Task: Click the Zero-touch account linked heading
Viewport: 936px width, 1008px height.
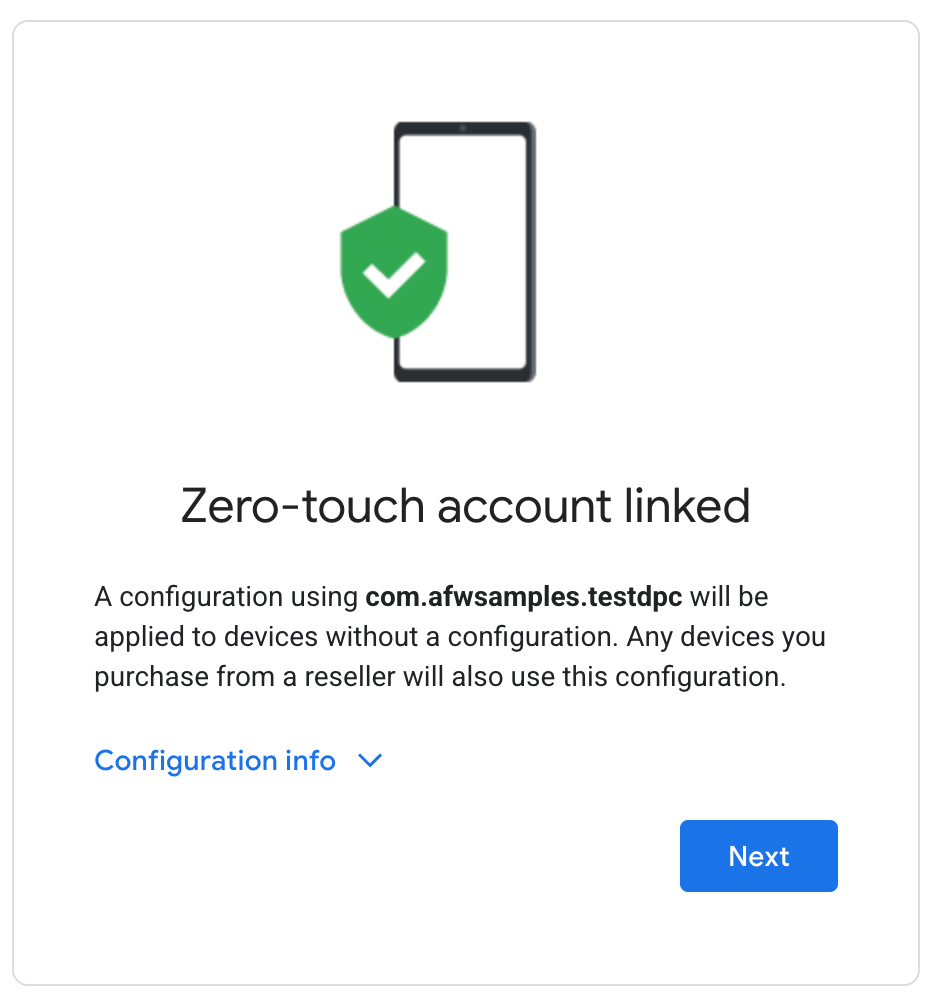Action: pyautogui.click(x=465, y=506)
